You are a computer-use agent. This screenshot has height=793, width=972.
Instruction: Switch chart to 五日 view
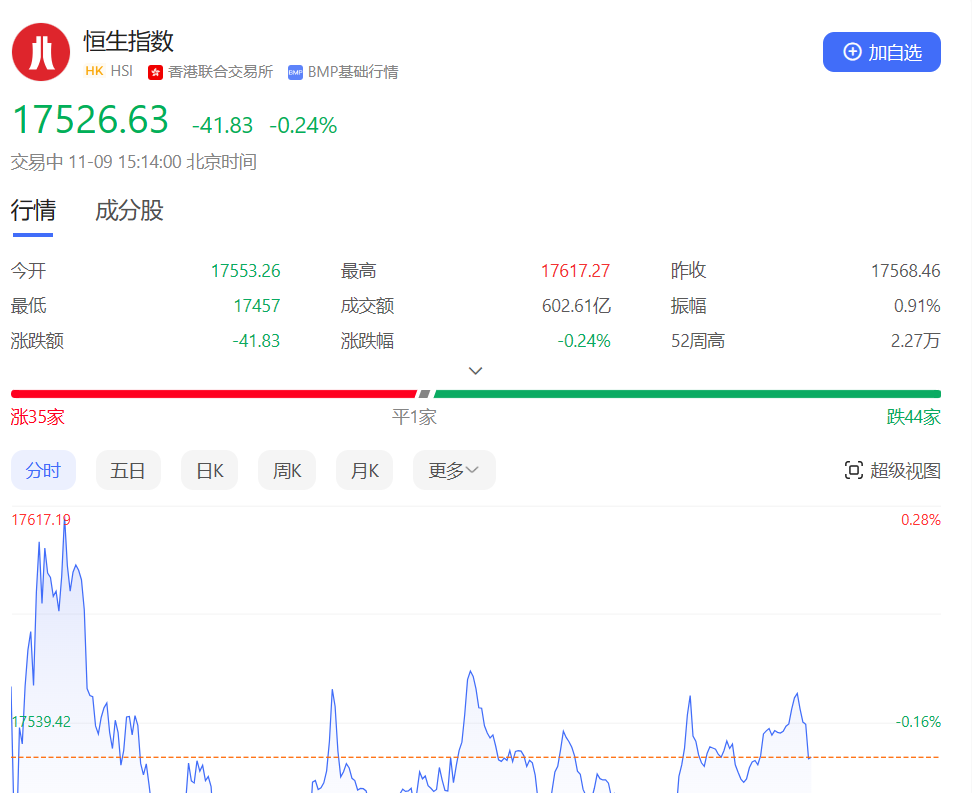coord(128,470)
